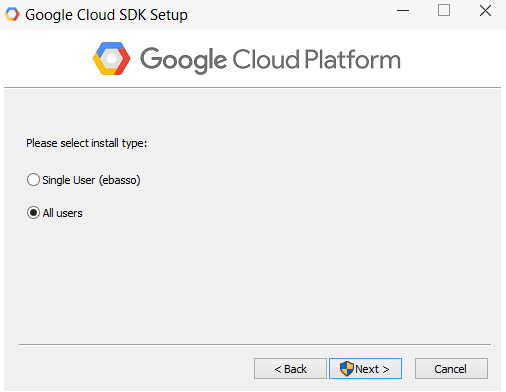Click the Google Cloud SDK title bar icon
The height and width of the screenshot is (392, 506).
[12, 15]
